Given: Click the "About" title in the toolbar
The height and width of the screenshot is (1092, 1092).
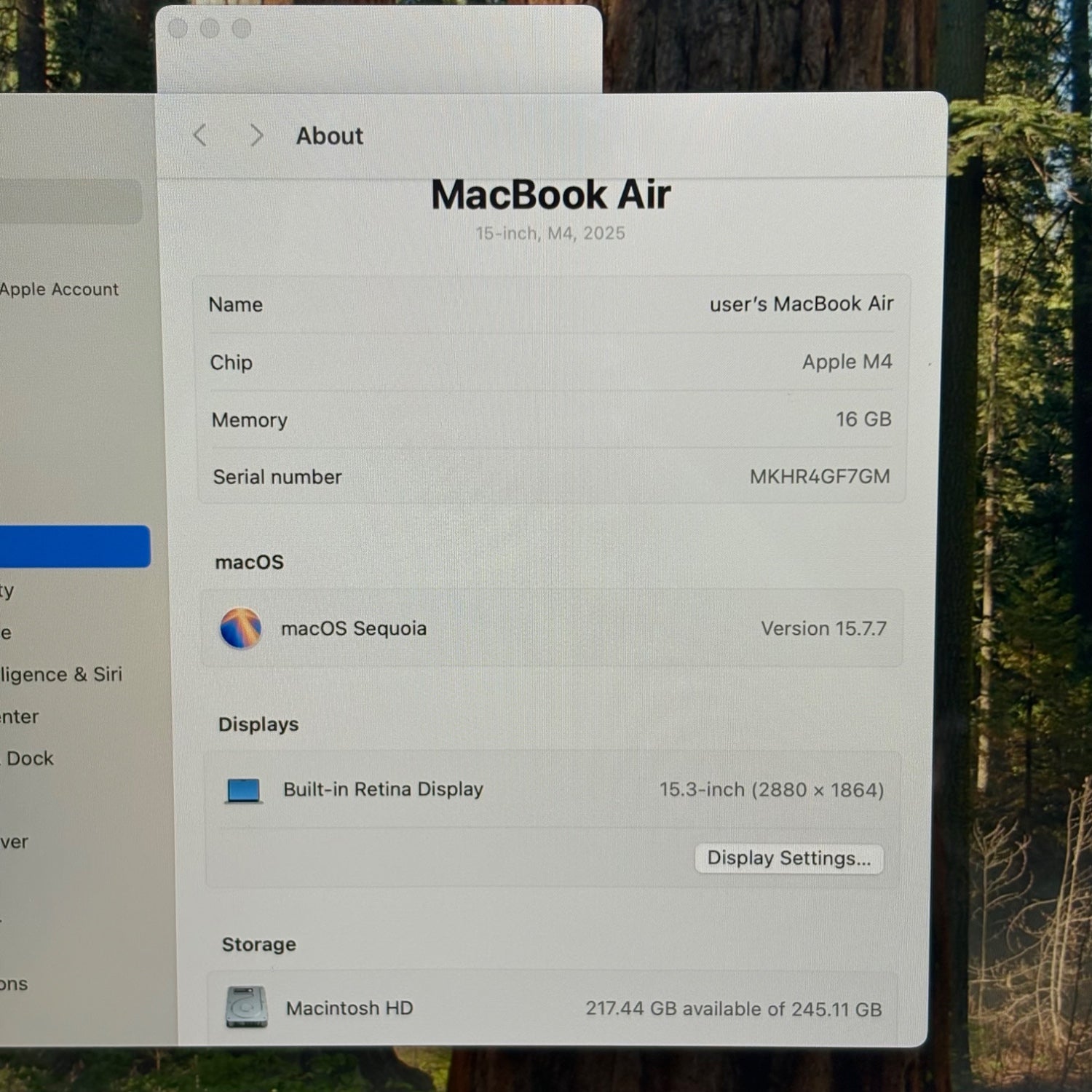Looking at the screenshot, I should [329, 135].
